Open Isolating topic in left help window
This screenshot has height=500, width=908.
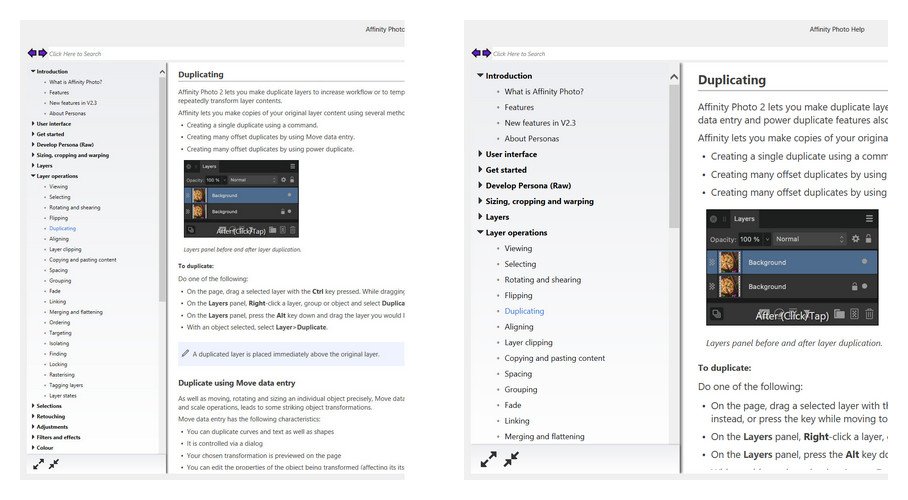pos(59,343)
